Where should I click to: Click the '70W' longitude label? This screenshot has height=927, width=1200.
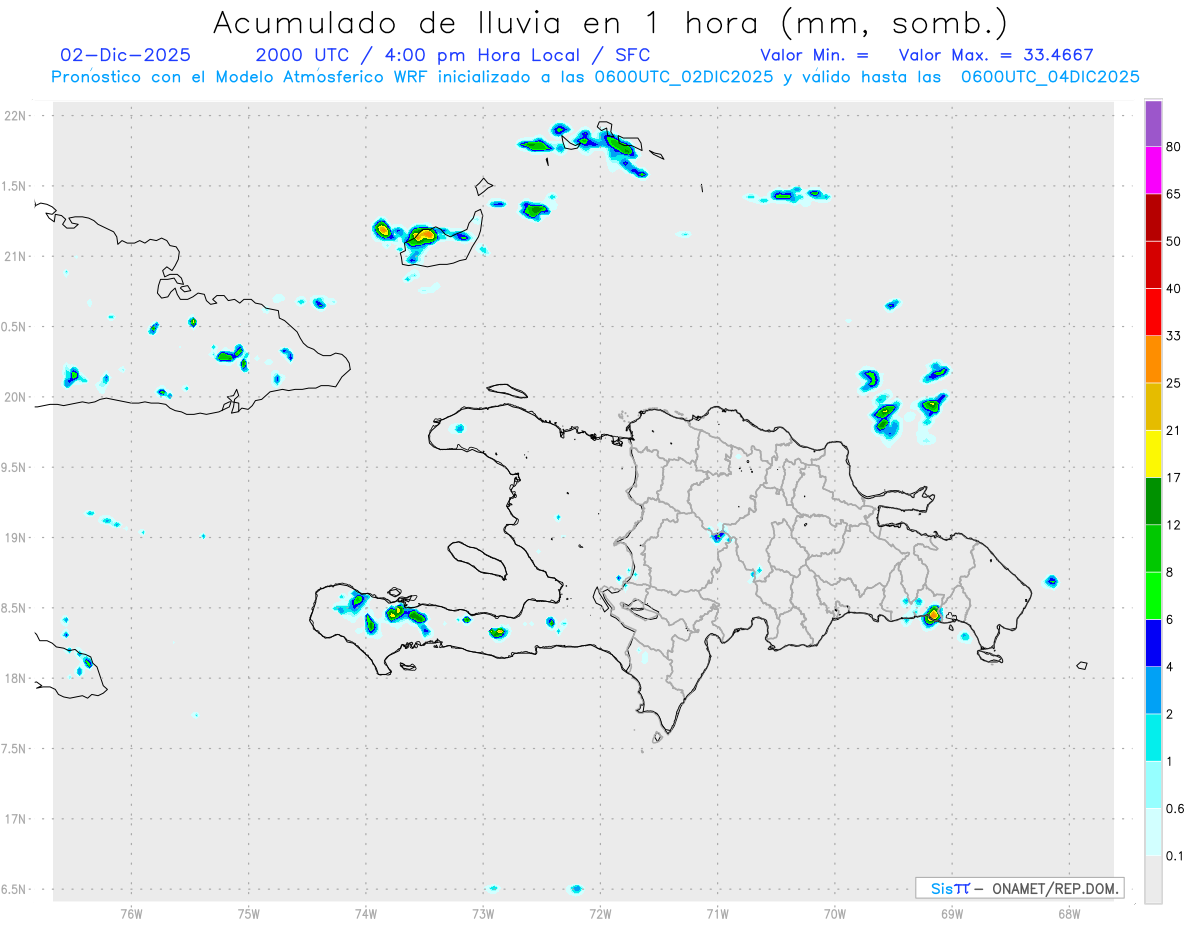click(835, 913)
